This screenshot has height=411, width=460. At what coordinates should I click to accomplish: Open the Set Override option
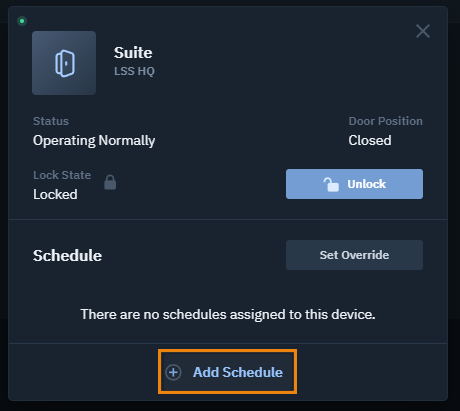coord(354,255)
